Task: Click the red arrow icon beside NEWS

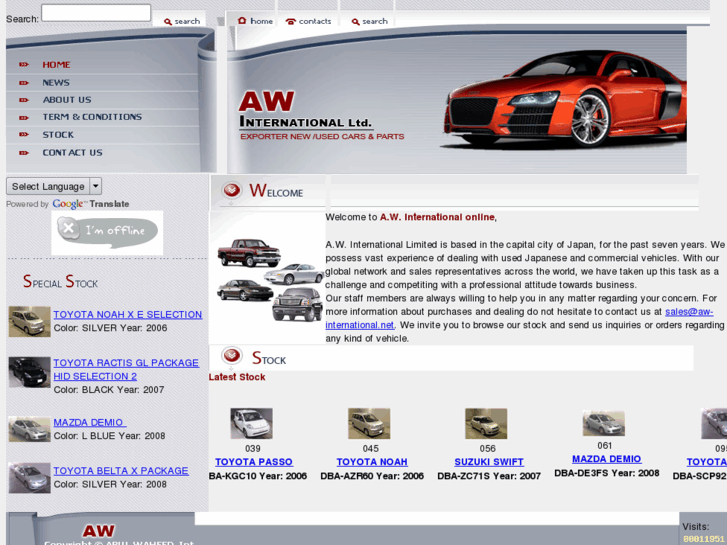Action: [24, 83]
